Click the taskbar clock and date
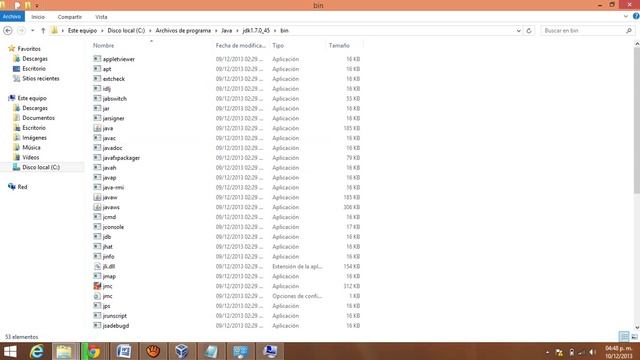 [619, 352]
